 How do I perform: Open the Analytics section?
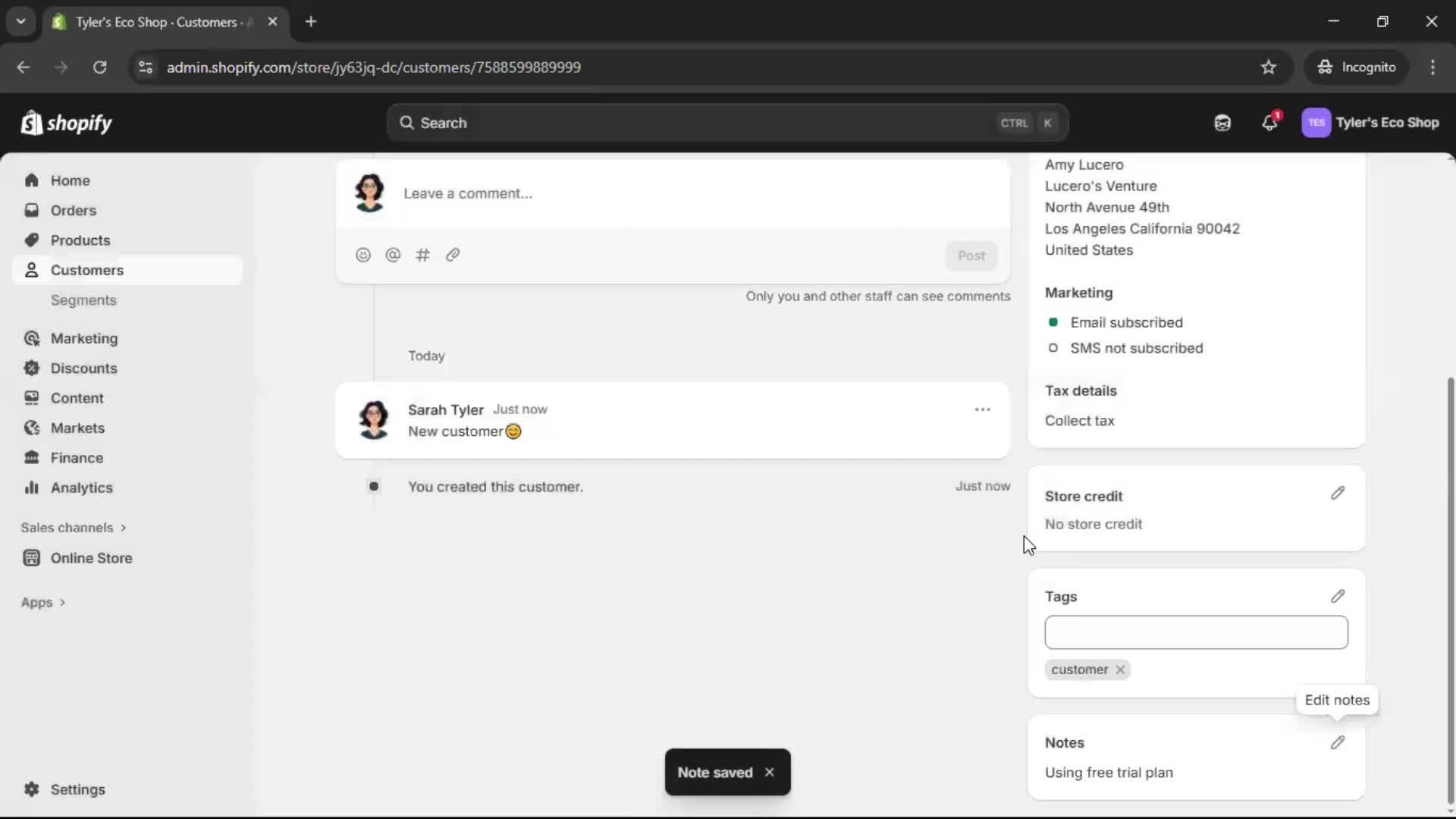pos(81,488)
